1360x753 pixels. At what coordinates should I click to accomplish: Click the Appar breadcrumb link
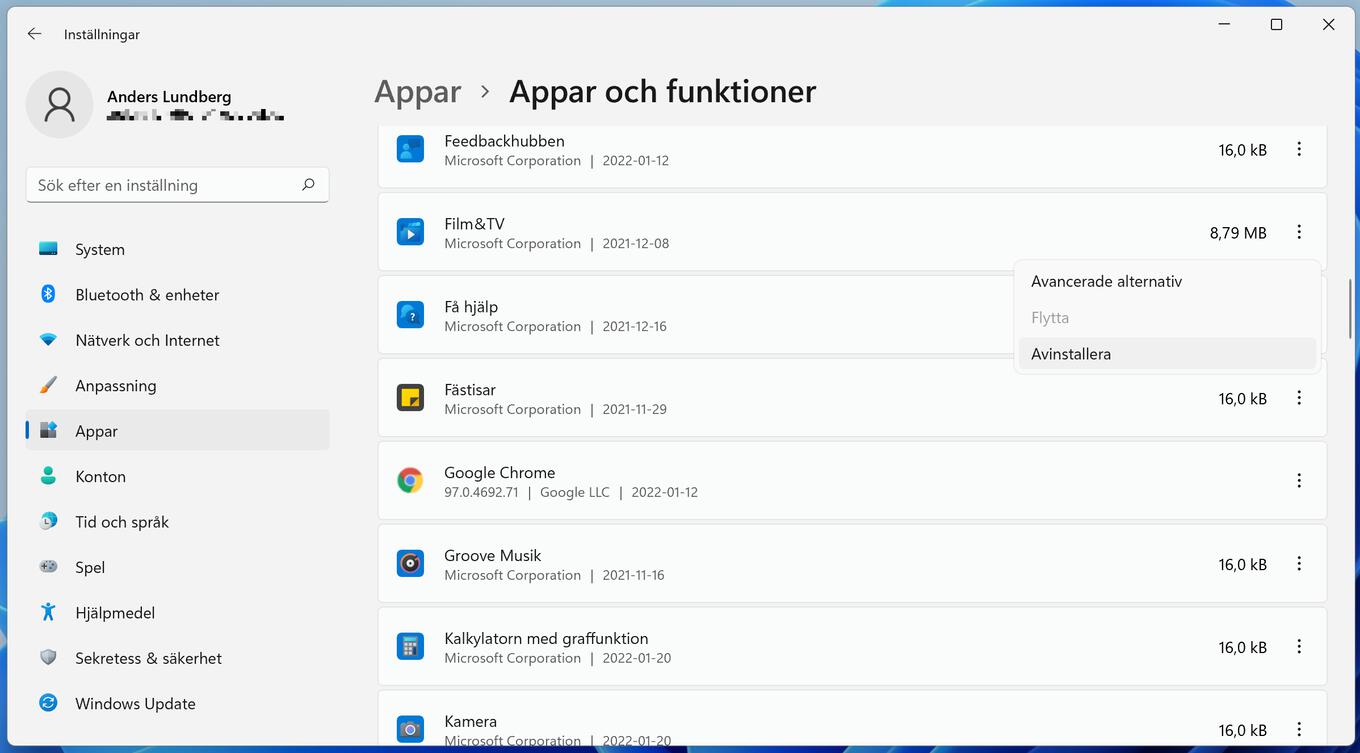[x=418, y=92]
